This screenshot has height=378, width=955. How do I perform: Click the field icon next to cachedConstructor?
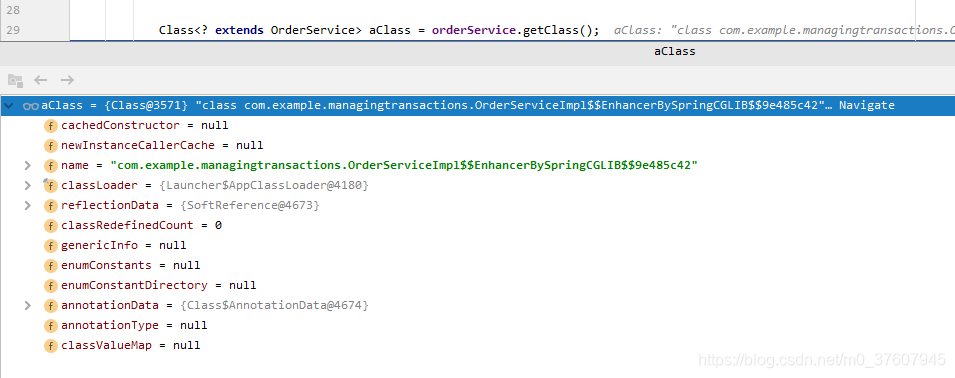pos(51,125)
